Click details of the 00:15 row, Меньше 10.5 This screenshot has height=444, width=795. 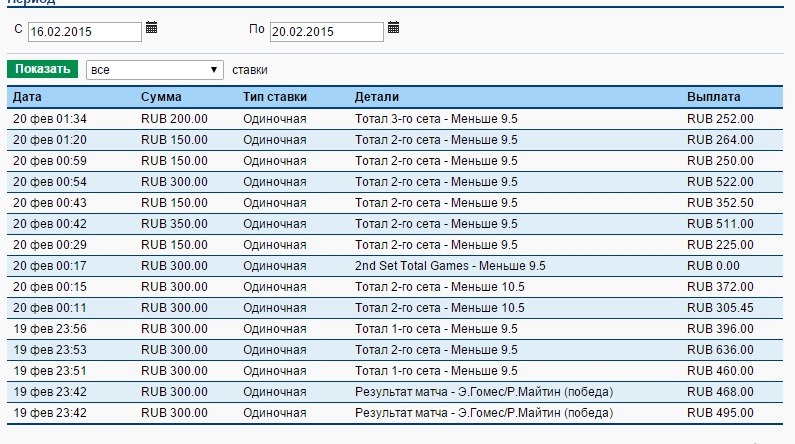(440, 287)
